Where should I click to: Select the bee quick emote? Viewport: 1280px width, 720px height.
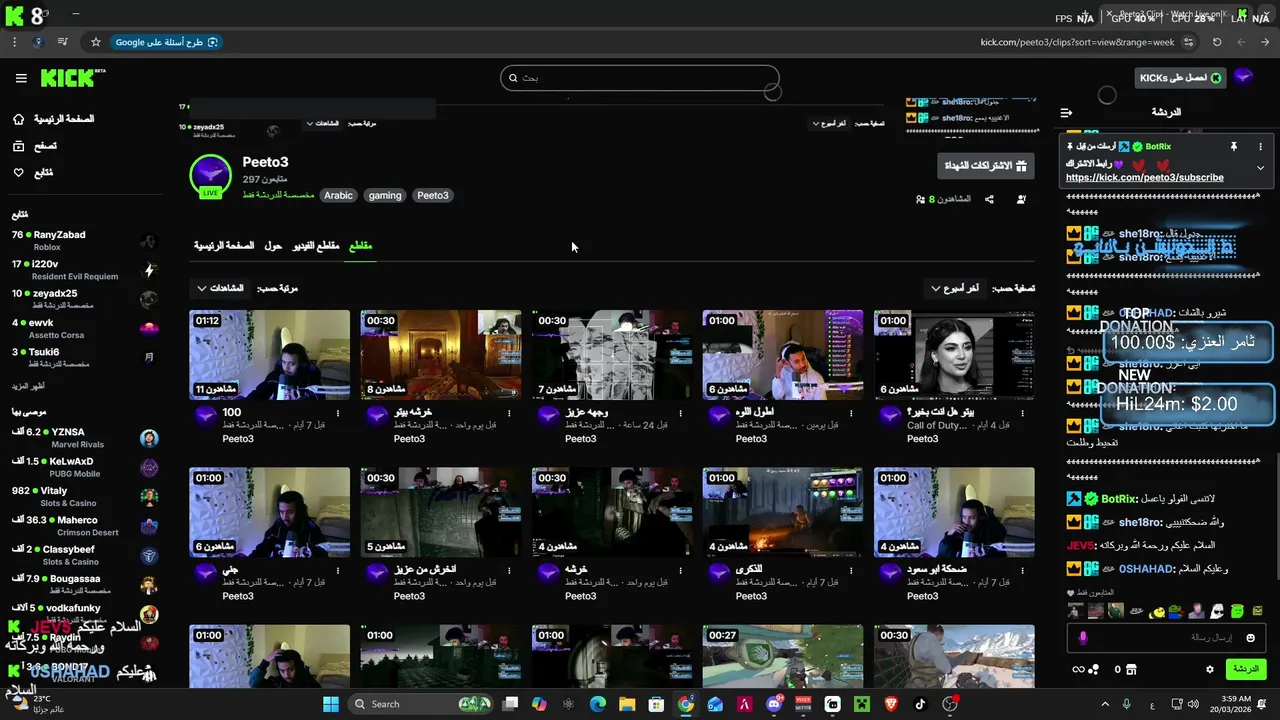pos(1158,611)
